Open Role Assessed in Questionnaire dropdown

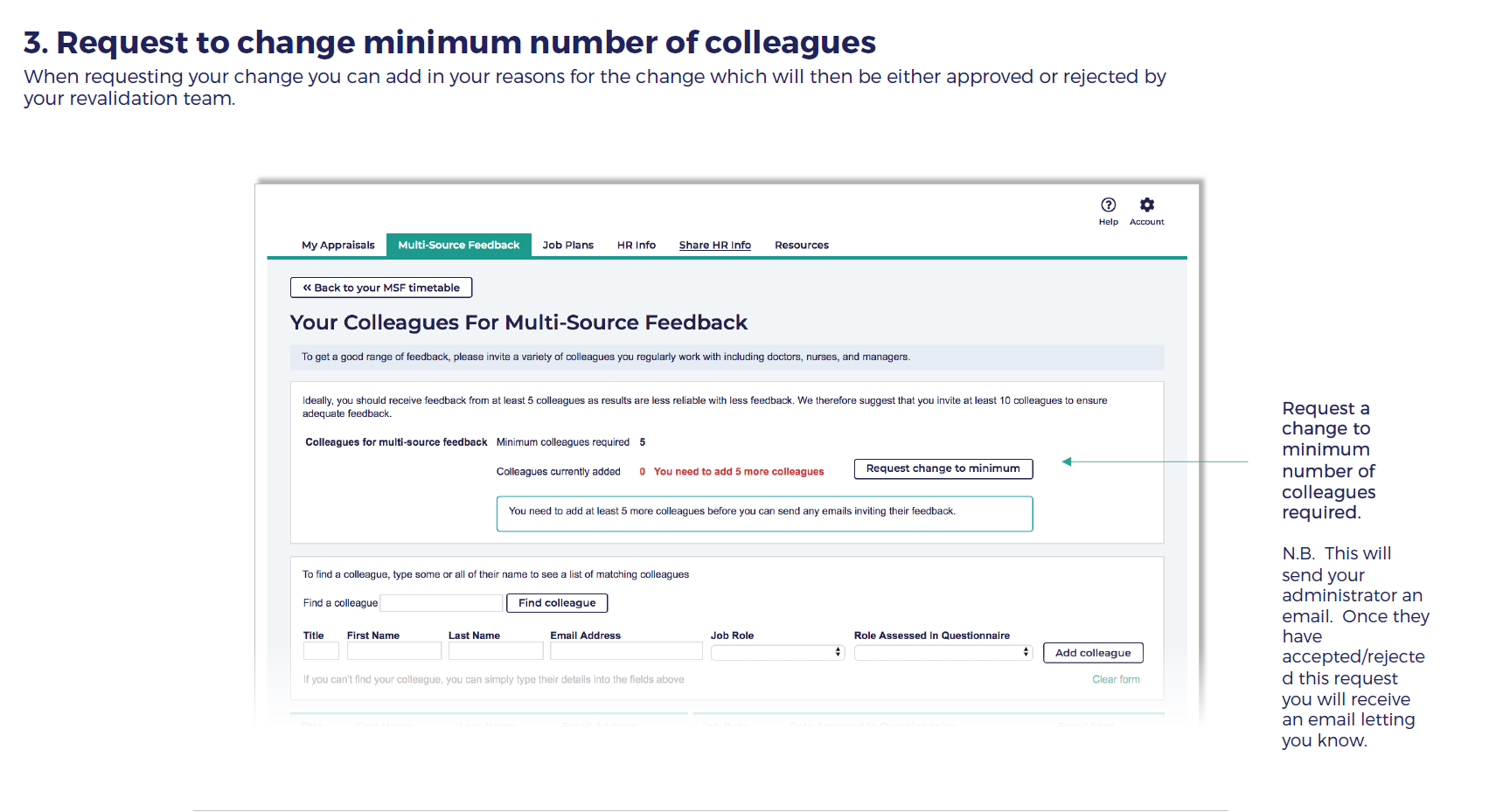click(943, 653)
